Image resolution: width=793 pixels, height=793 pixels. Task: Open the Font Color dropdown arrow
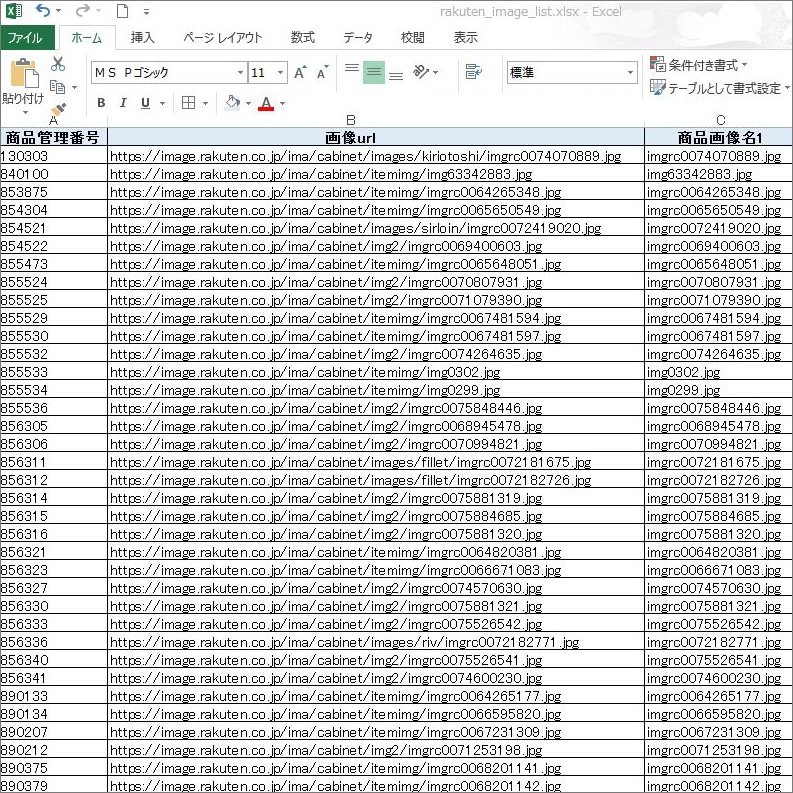282,103
